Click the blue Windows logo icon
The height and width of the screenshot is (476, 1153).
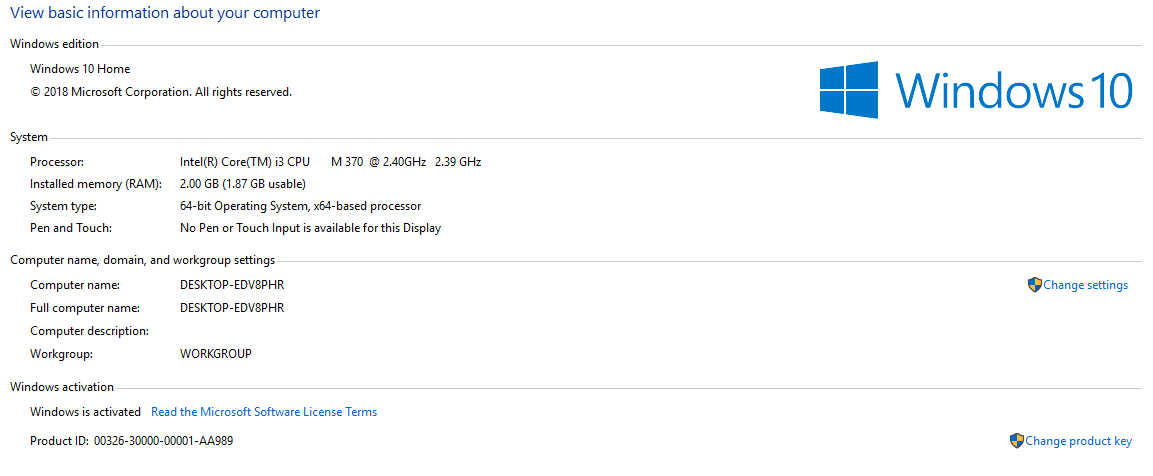[849, 90]
